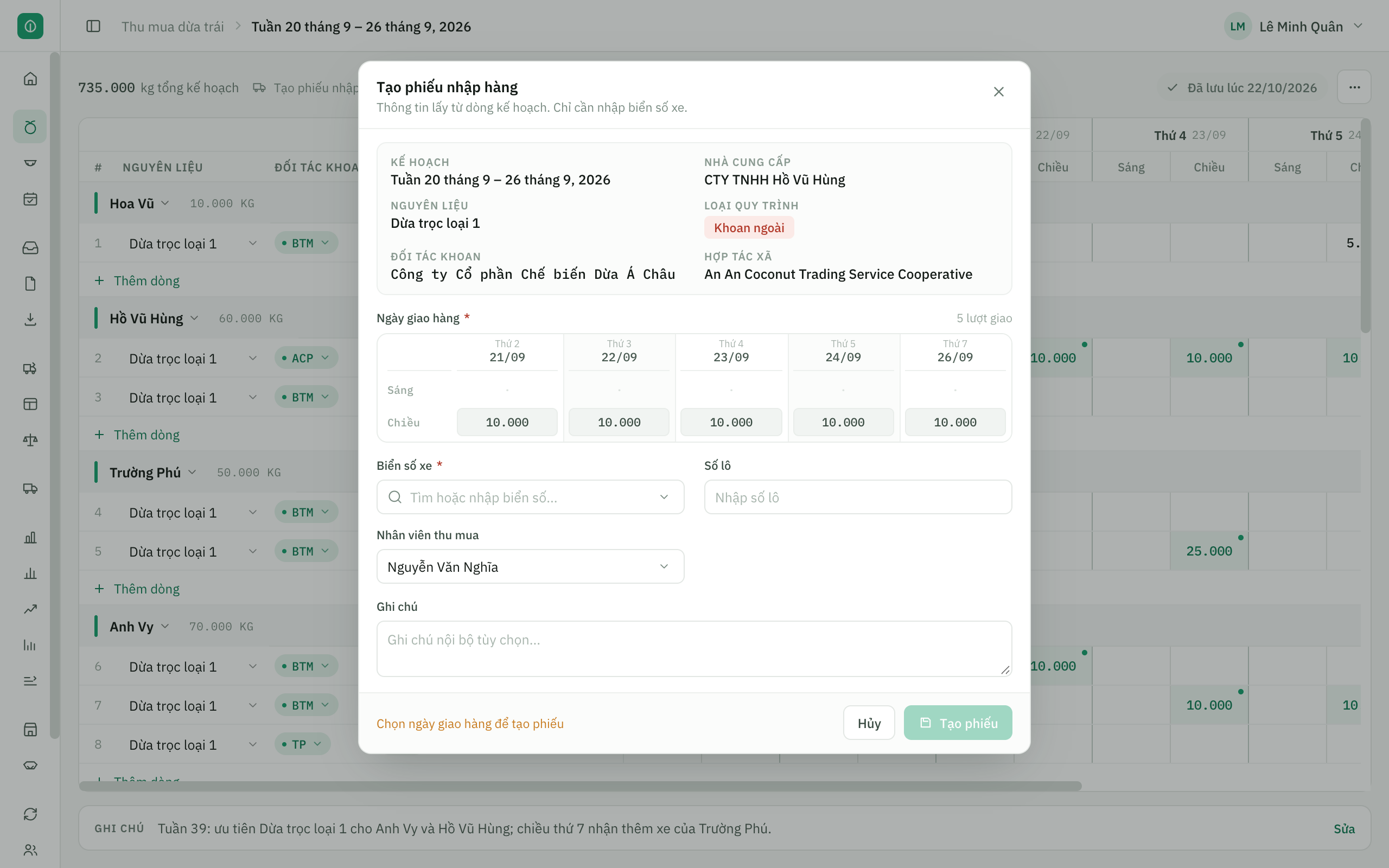
Task: Open the balance scale sidebar icon
Action: pos(30,441)
